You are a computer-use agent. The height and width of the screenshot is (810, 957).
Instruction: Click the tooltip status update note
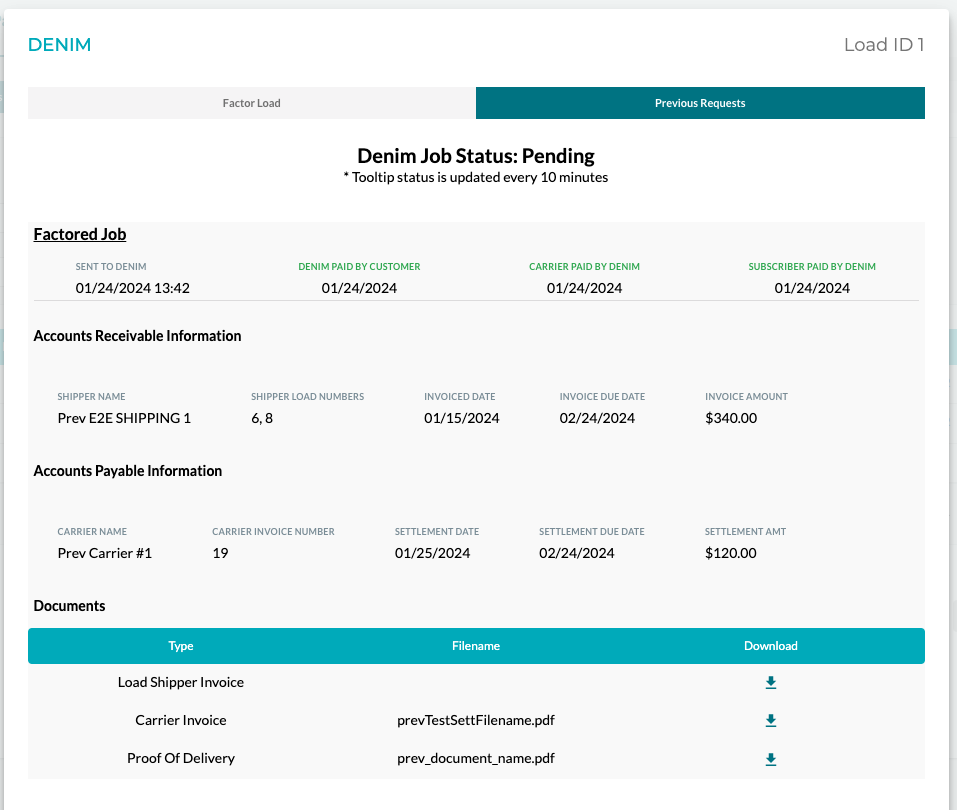(x=475, y=178)
